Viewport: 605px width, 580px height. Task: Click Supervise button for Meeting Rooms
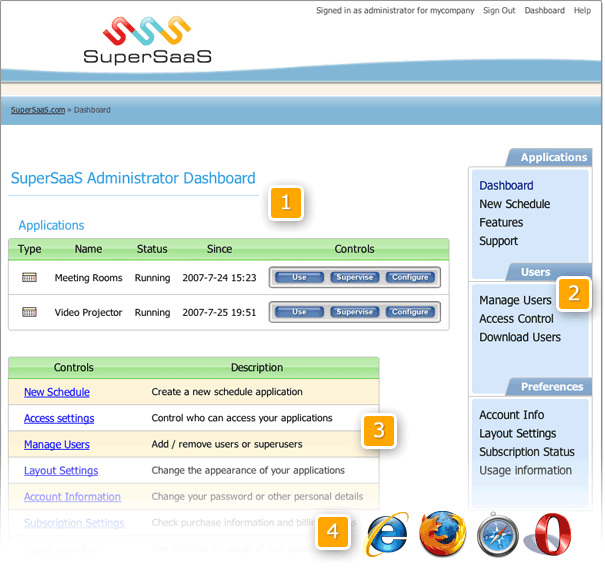pyautogui.click(x=355, y=277)
